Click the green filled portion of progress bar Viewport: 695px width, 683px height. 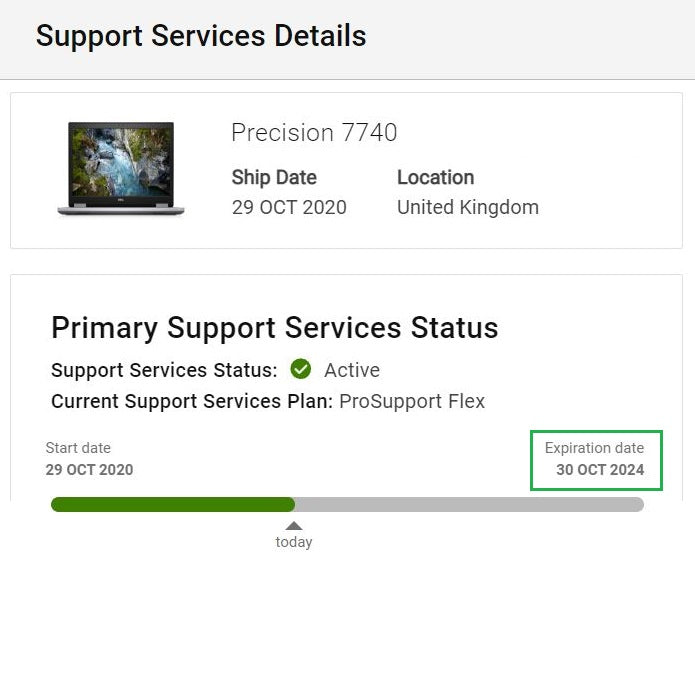[173, 504]
